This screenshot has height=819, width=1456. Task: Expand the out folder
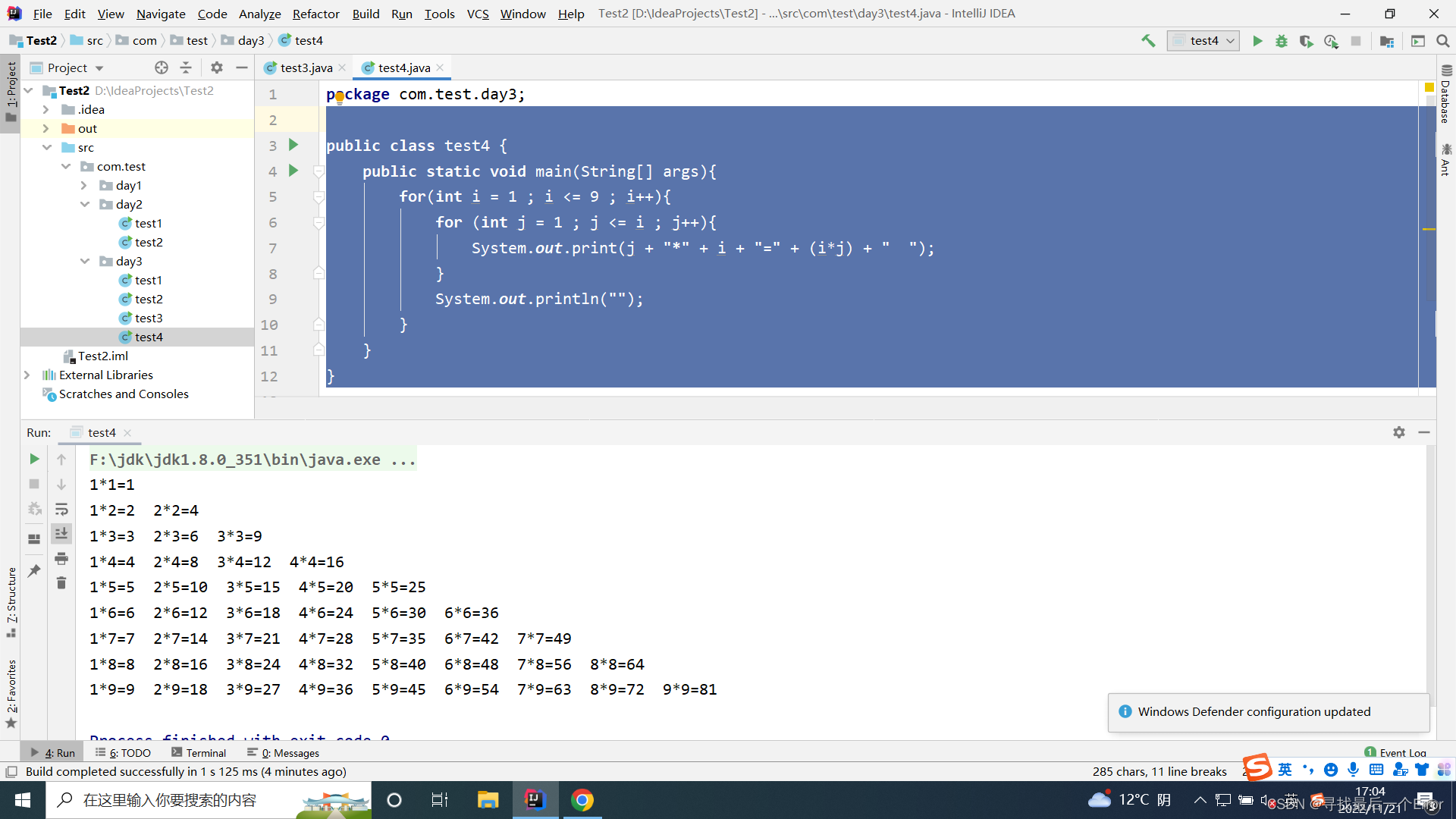[x=45, y=128]
